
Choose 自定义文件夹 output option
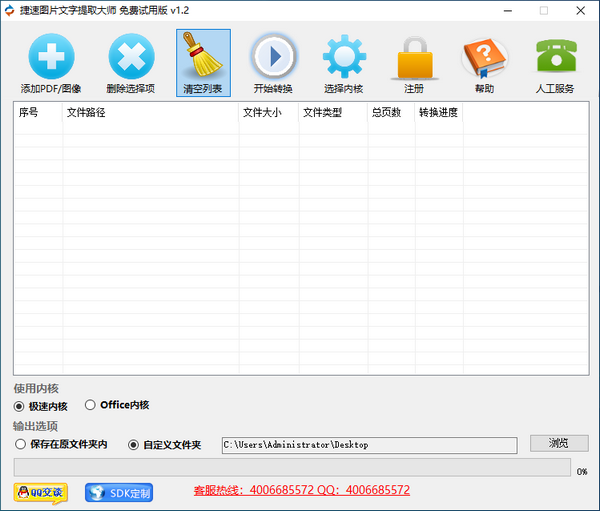coord(133,445)
